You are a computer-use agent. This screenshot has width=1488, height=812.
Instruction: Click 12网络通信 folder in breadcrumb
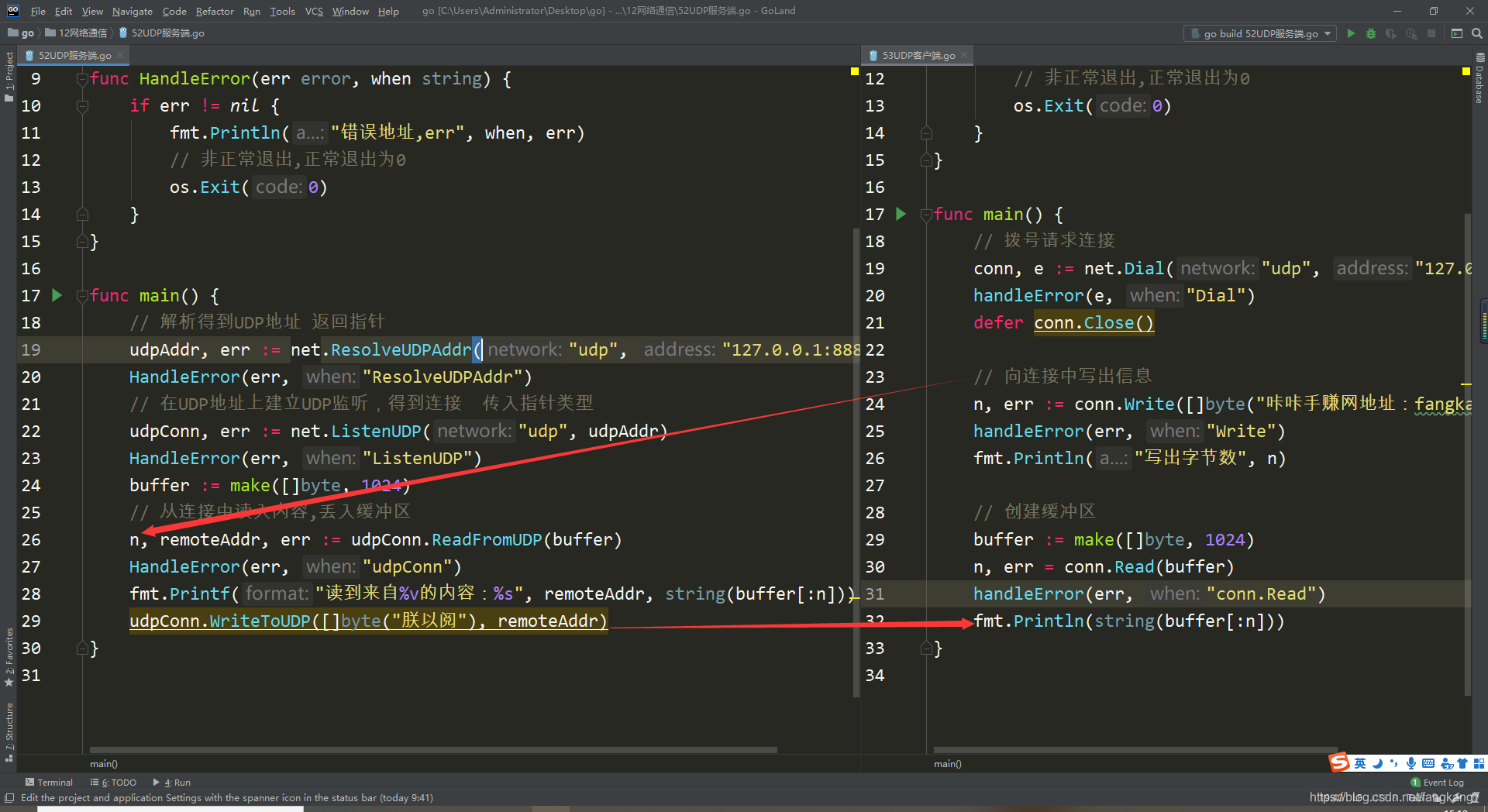pos(76,33)
